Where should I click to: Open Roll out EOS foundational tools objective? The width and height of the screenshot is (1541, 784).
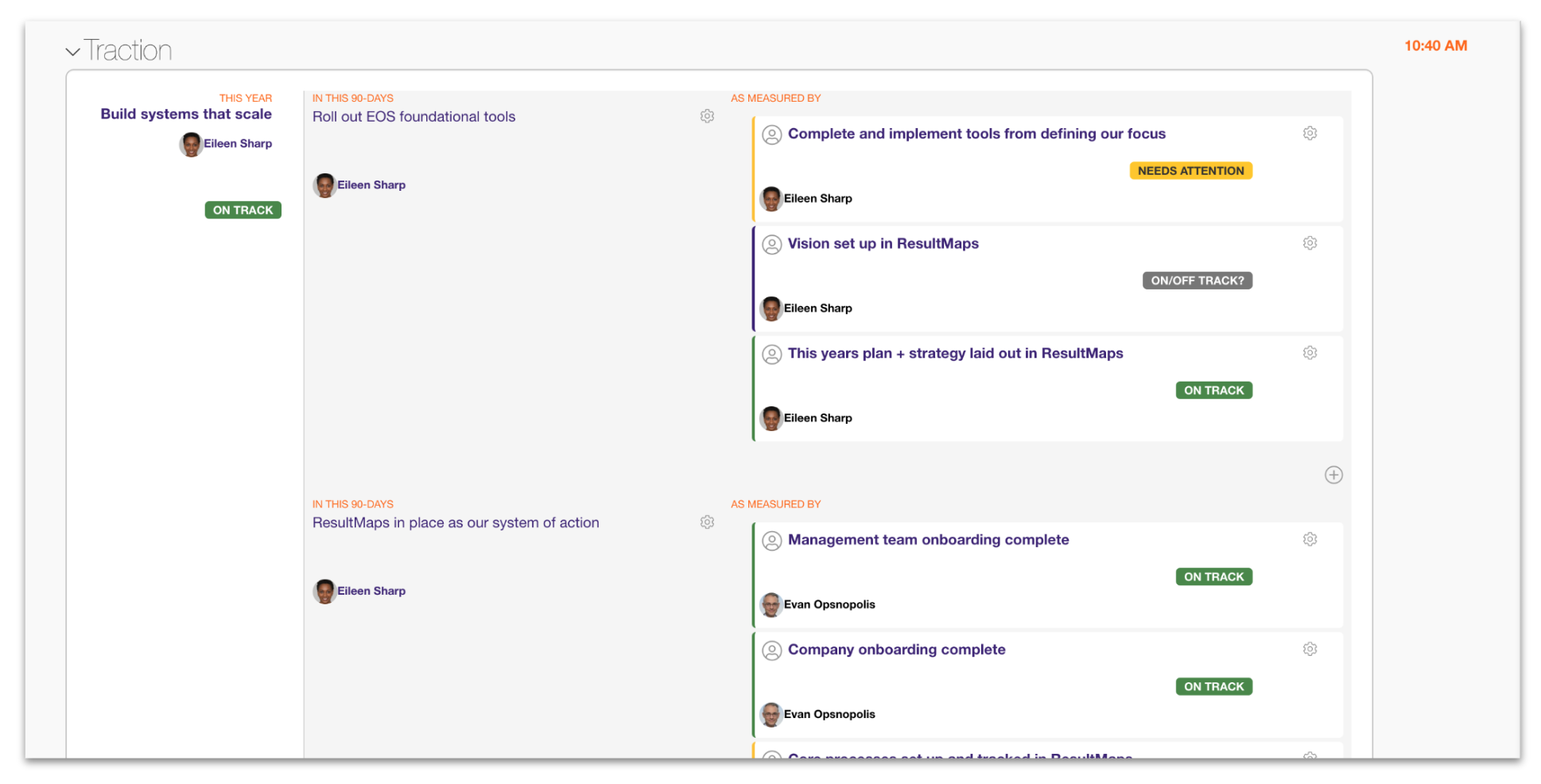pos(413,117)
